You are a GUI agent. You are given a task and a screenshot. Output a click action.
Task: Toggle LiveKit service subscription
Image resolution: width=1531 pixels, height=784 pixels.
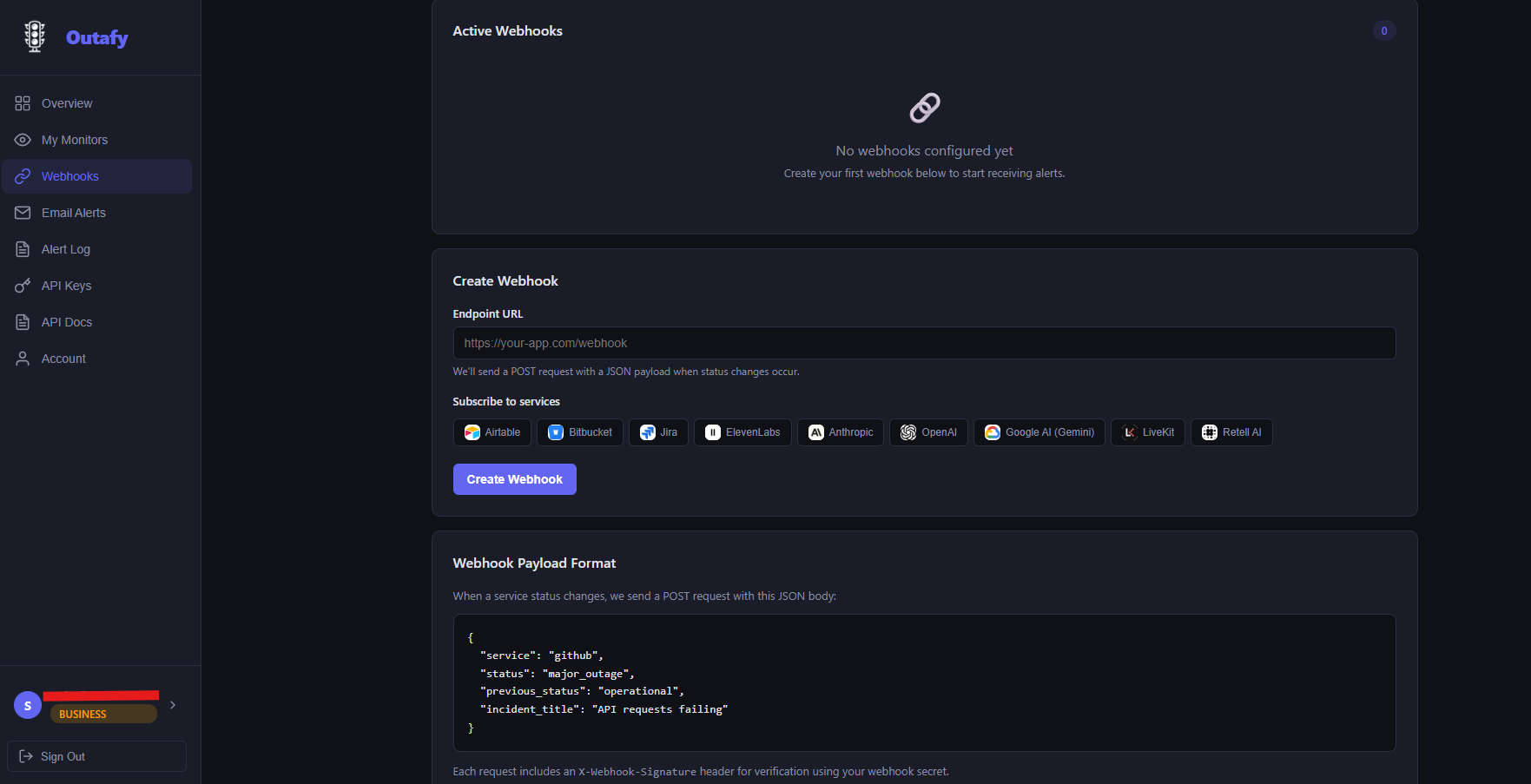(1148, 432)
